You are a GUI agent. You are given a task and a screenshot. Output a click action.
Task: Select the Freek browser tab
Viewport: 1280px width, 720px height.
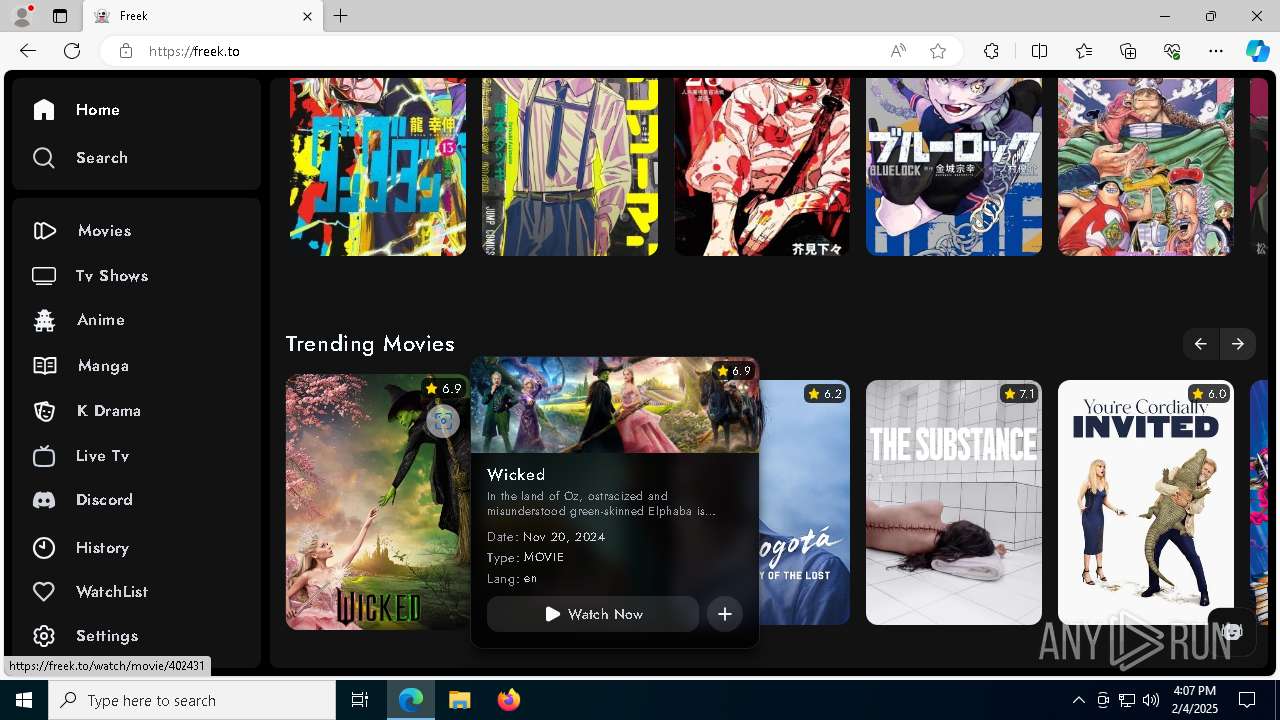203,16
